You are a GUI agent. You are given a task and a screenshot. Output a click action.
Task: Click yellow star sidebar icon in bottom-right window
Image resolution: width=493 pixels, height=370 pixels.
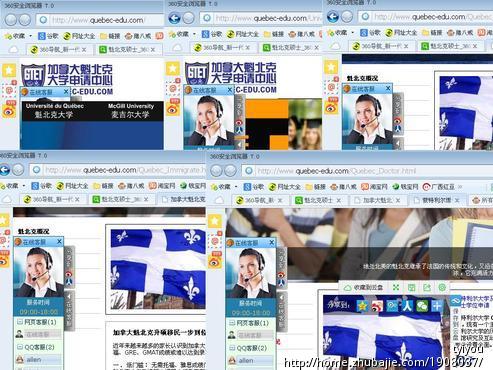click(215, 221)
